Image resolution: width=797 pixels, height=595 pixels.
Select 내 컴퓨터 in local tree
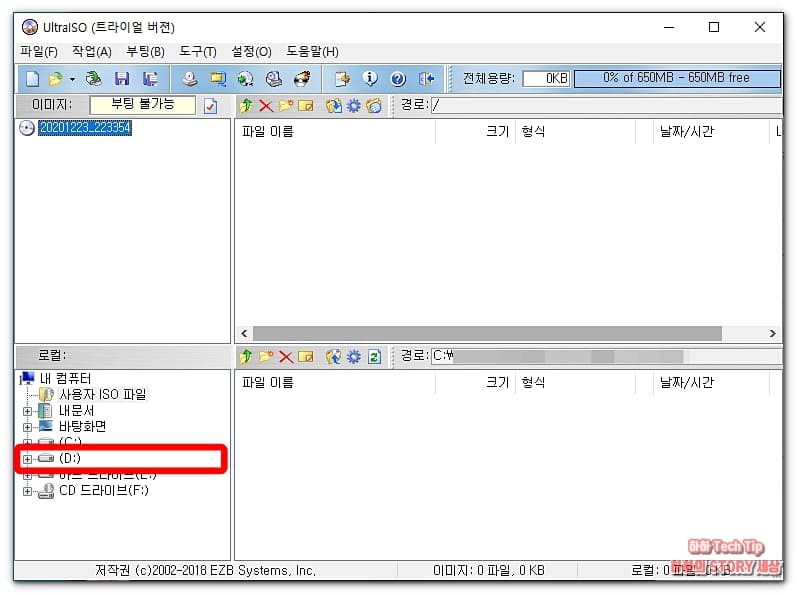tap(65, 379)
